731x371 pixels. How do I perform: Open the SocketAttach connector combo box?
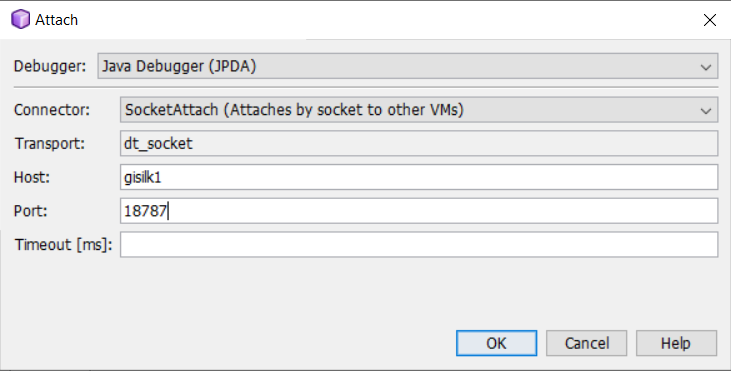click(419, 110)
